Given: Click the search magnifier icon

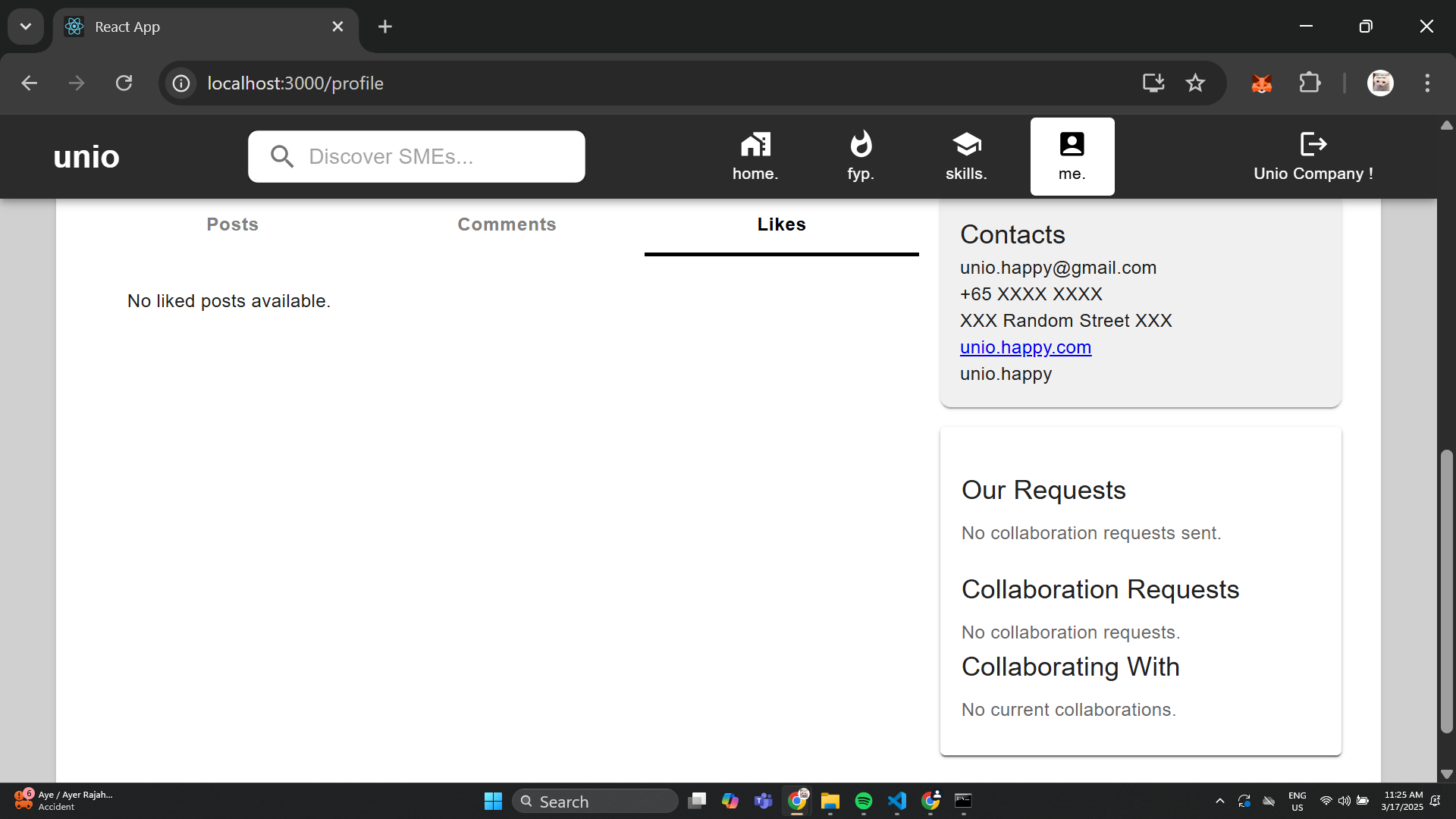Looking at the screenshot, I should point(282,156).
